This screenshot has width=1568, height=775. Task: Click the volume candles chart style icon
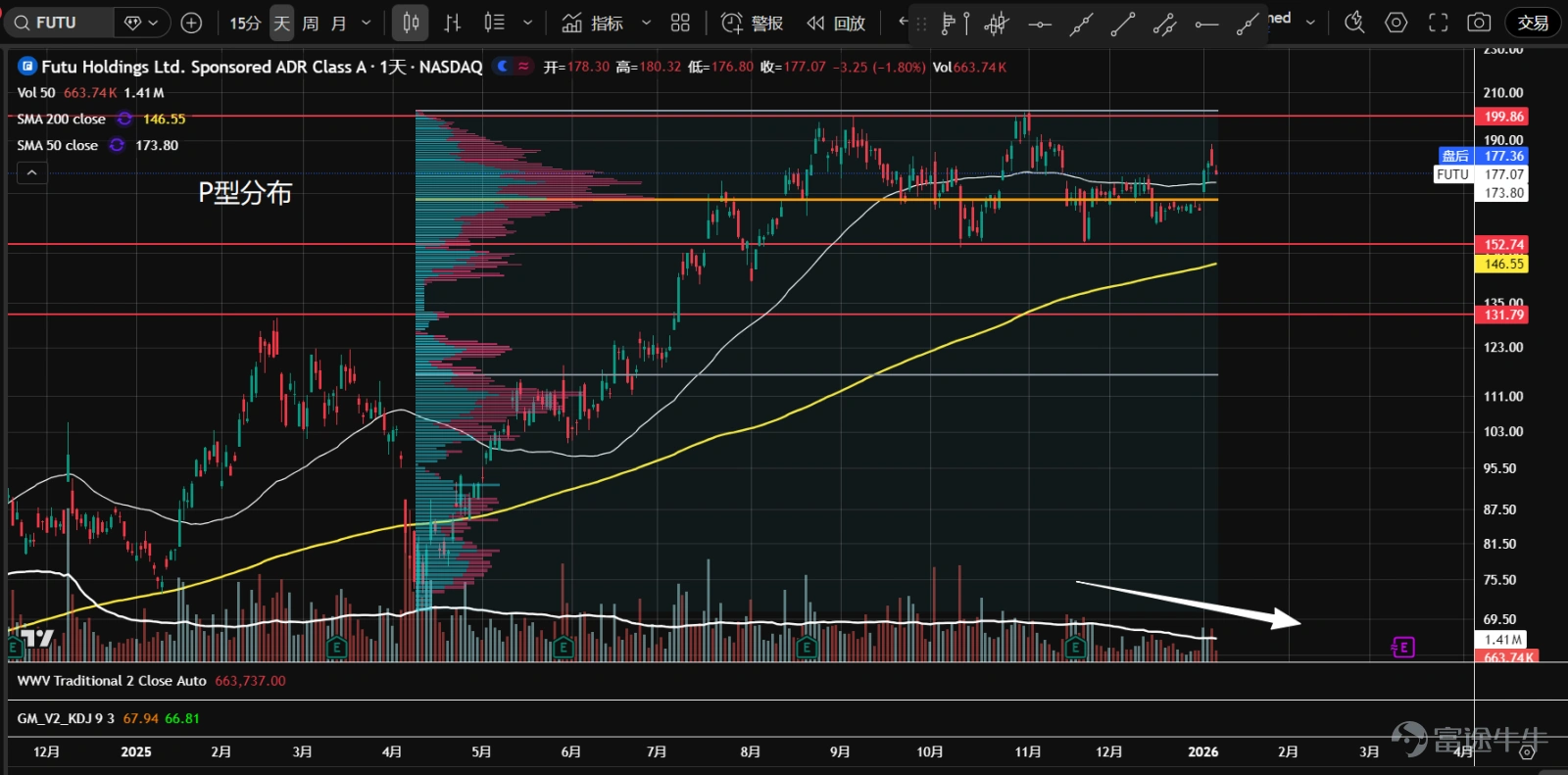click(x=495, y=23)
